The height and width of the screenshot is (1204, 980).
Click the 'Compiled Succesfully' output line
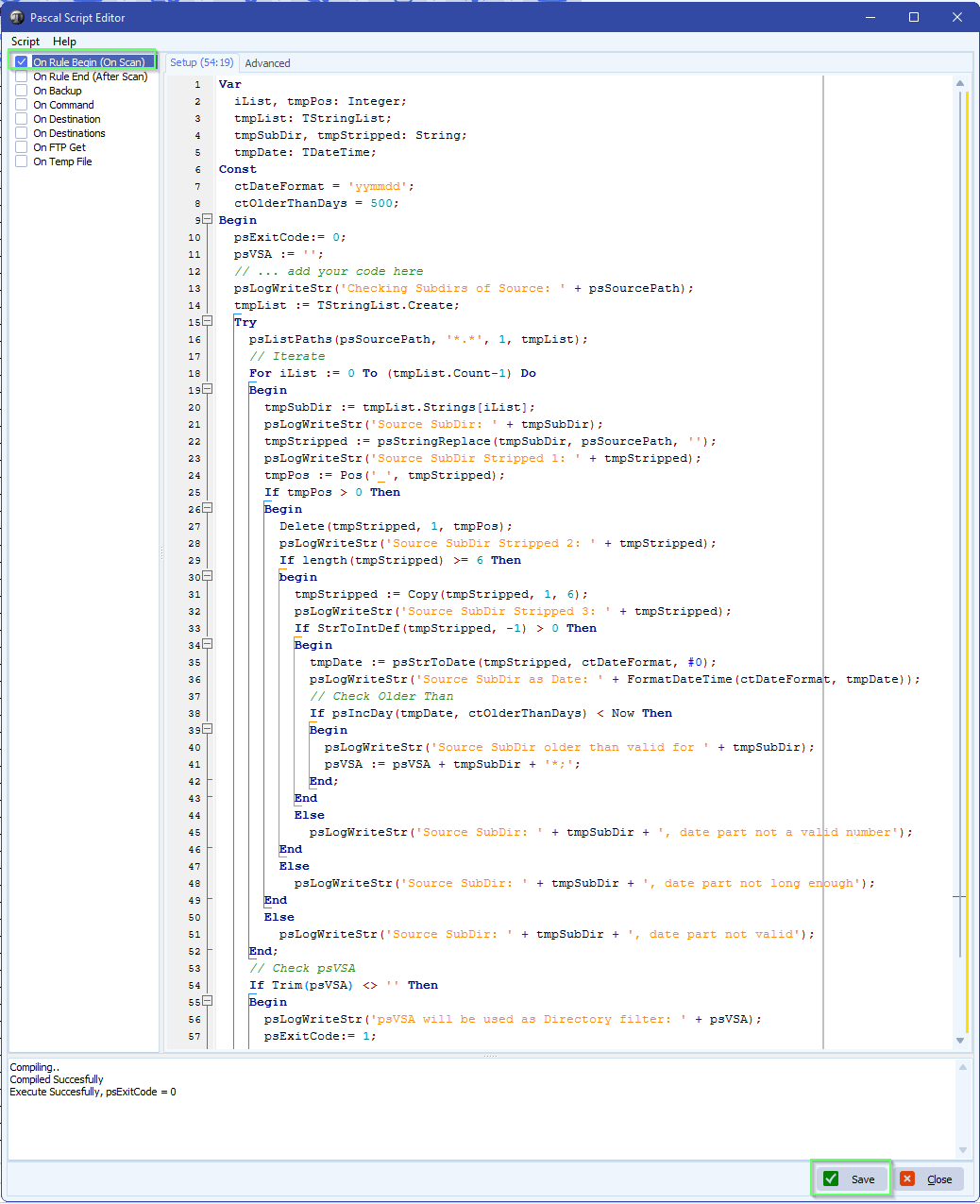(x=57, y=1079)
